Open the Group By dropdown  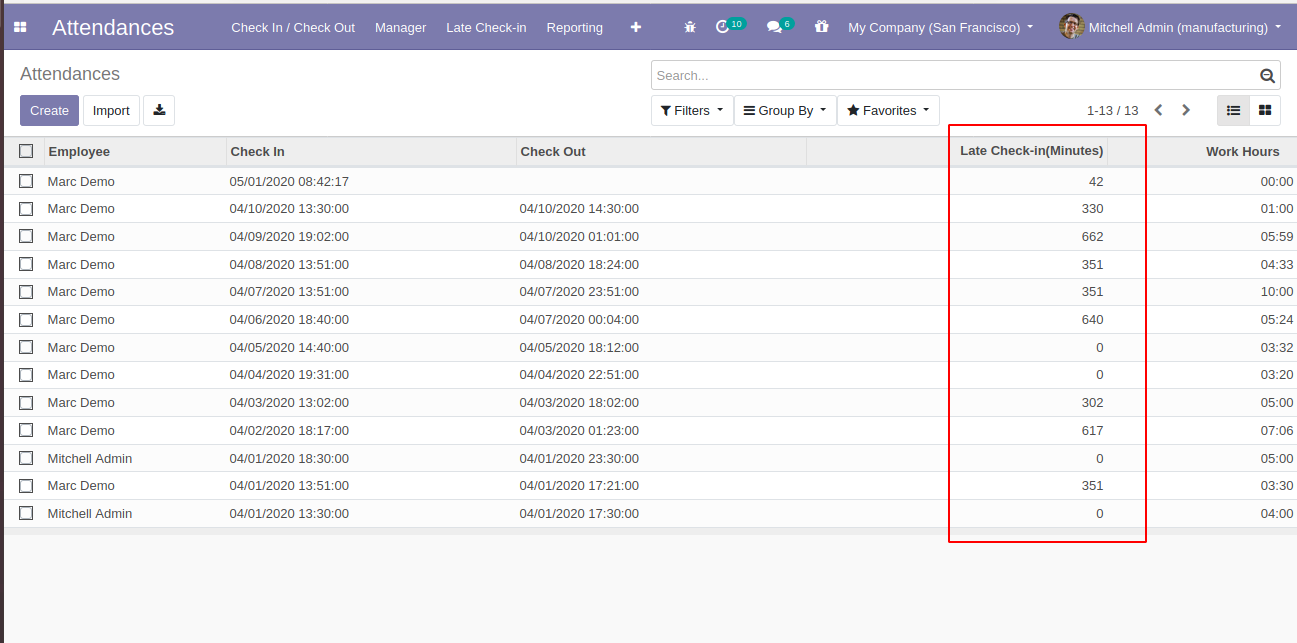click(x=785, y=110)
